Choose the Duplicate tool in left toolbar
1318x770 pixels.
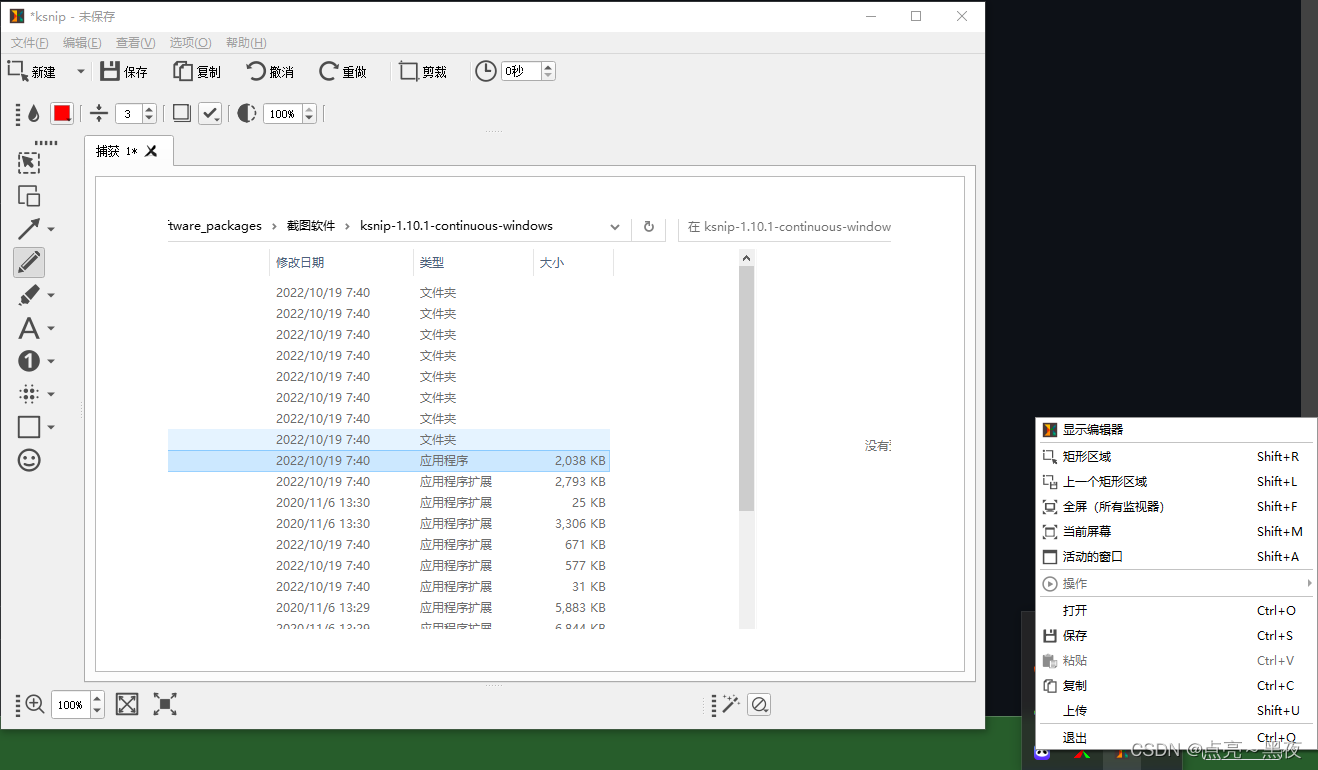[29, 196]
